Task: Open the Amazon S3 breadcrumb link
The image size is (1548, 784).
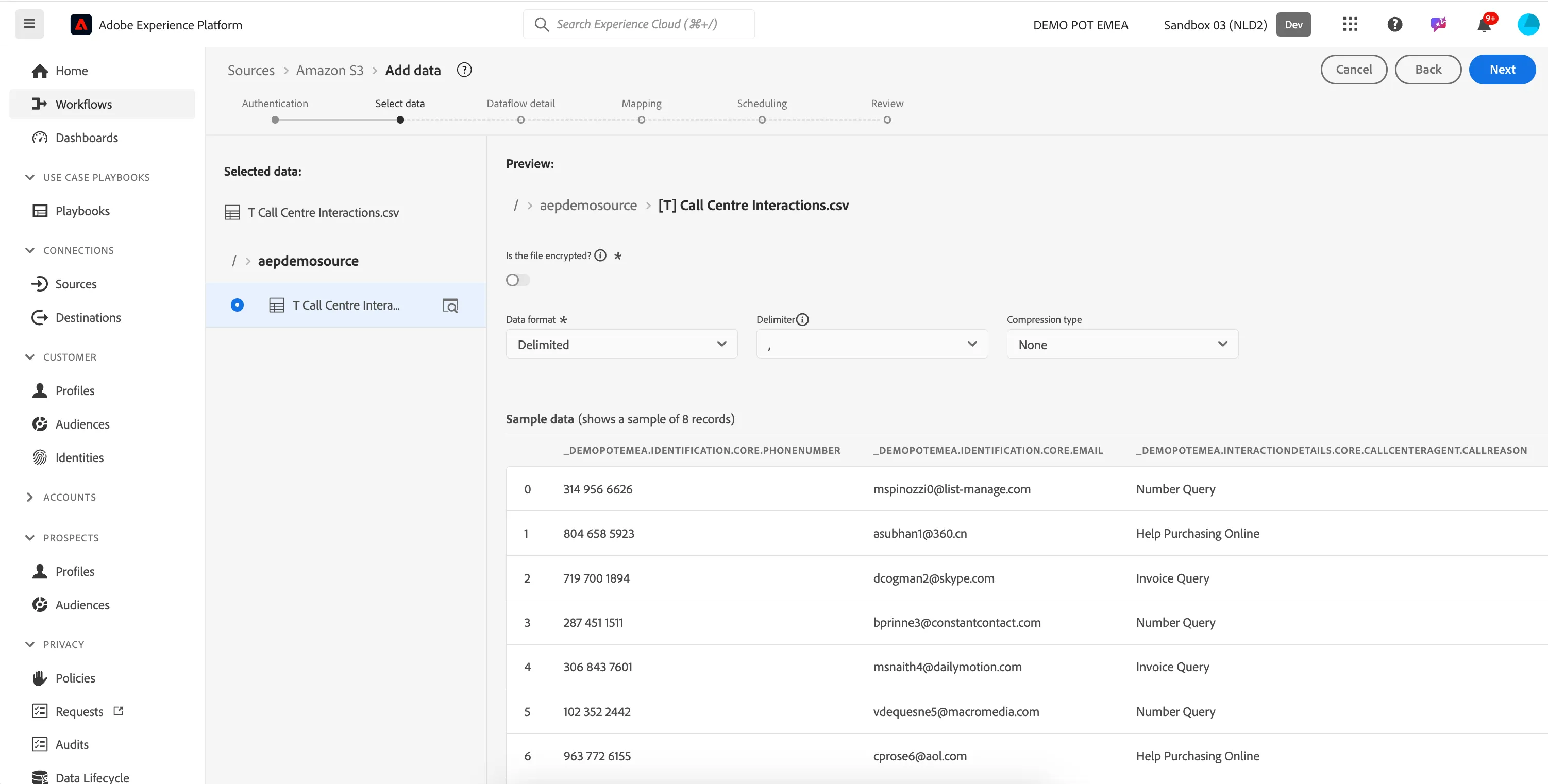Action: click(x=329, y=70)
